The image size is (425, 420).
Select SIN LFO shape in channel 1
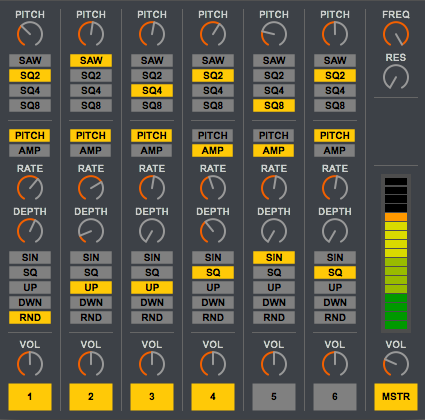30,257
